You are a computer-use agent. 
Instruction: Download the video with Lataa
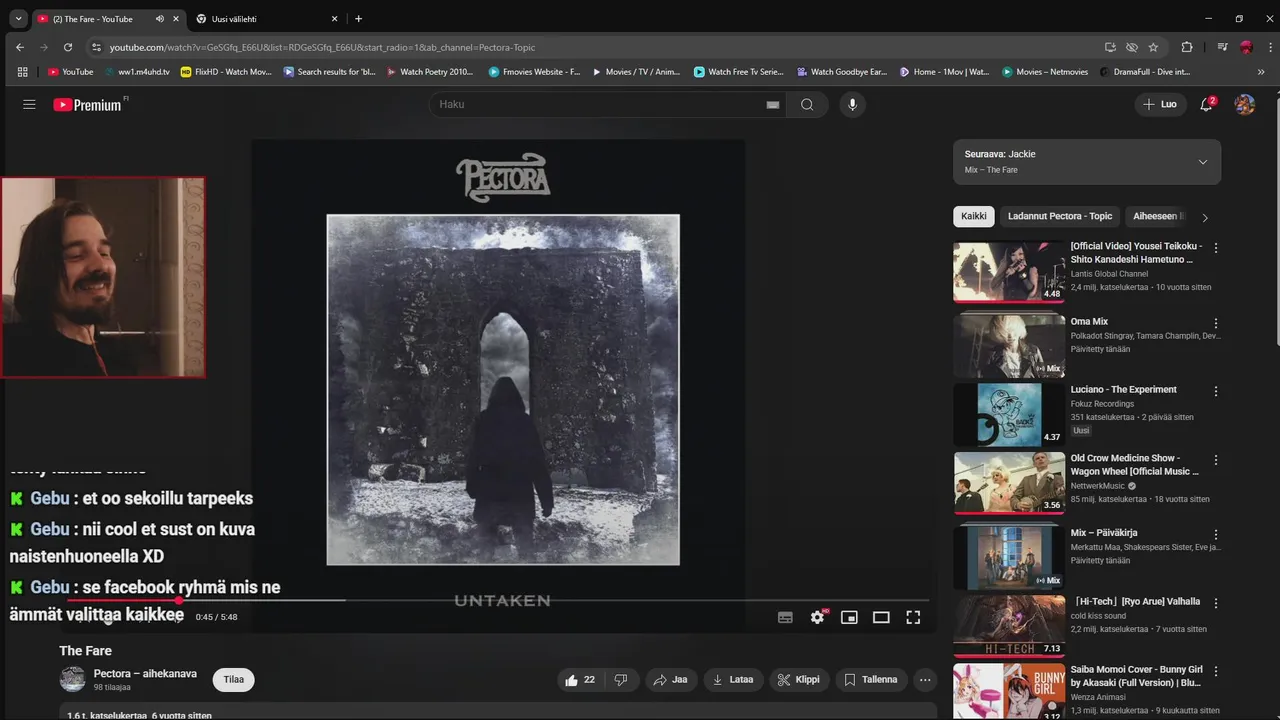point(733,680)
